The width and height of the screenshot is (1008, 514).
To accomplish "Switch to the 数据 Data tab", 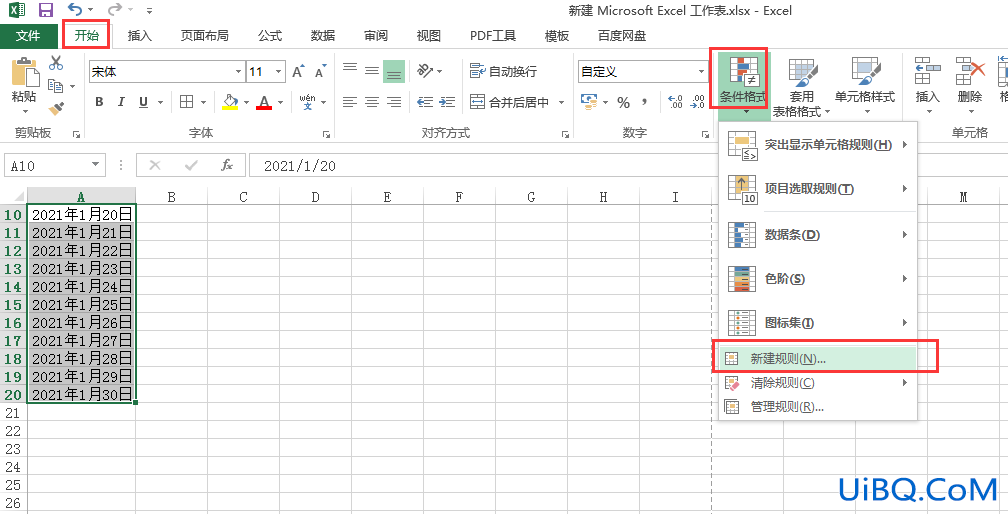I will pyautogui.click(x=323, y=36).
